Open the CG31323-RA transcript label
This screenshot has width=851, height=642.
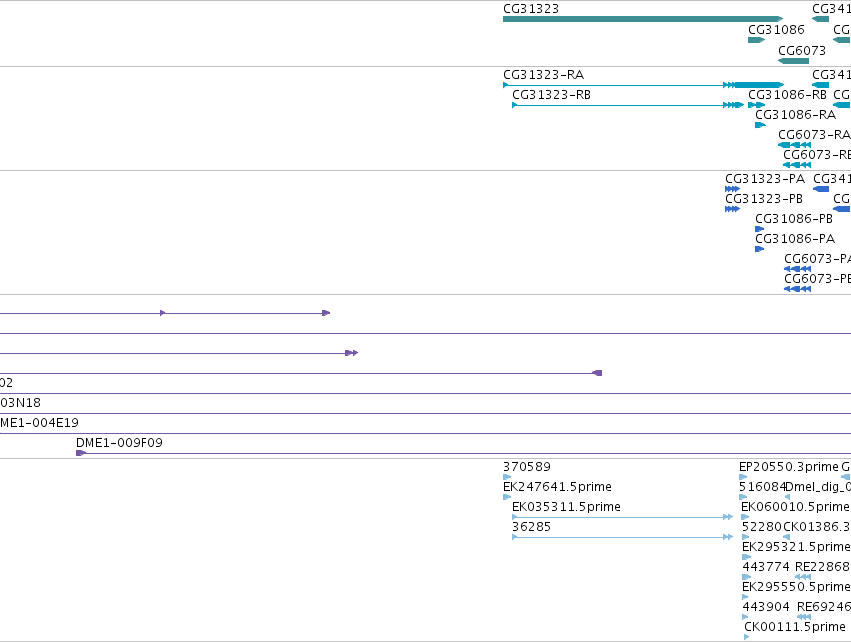pyautogui.click(x=543, y=74)
